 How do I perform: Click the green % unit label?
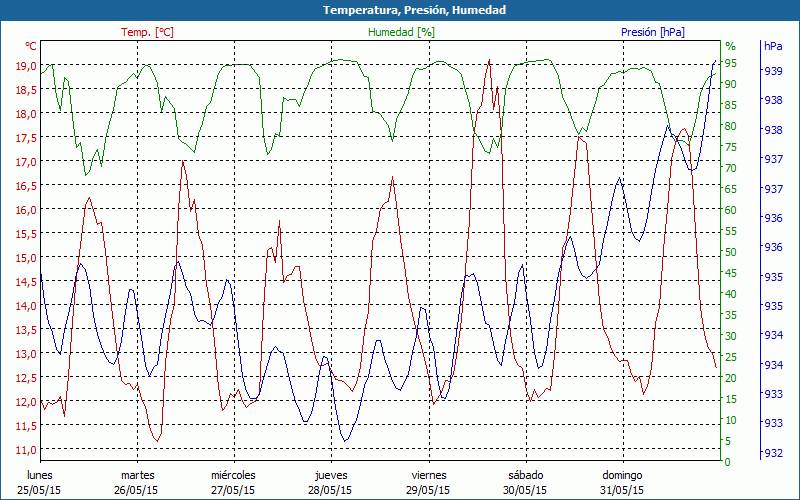(x=730, y=46)
